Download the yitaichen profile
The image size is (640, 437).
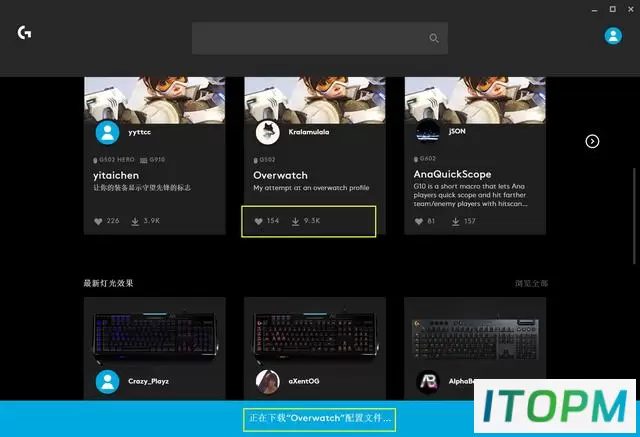(x=135, y=222)
